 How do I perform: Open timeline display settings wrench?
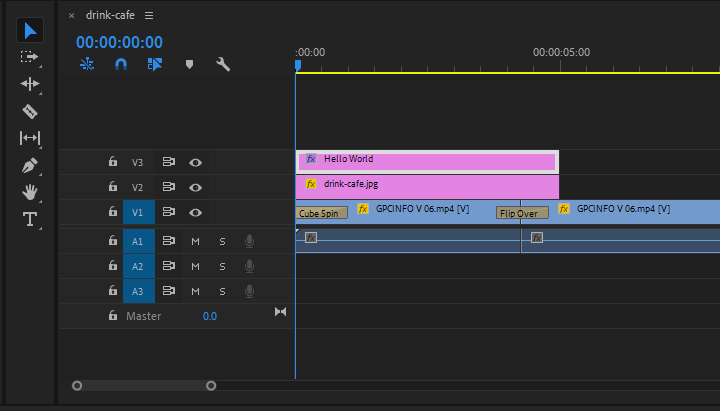223,64
